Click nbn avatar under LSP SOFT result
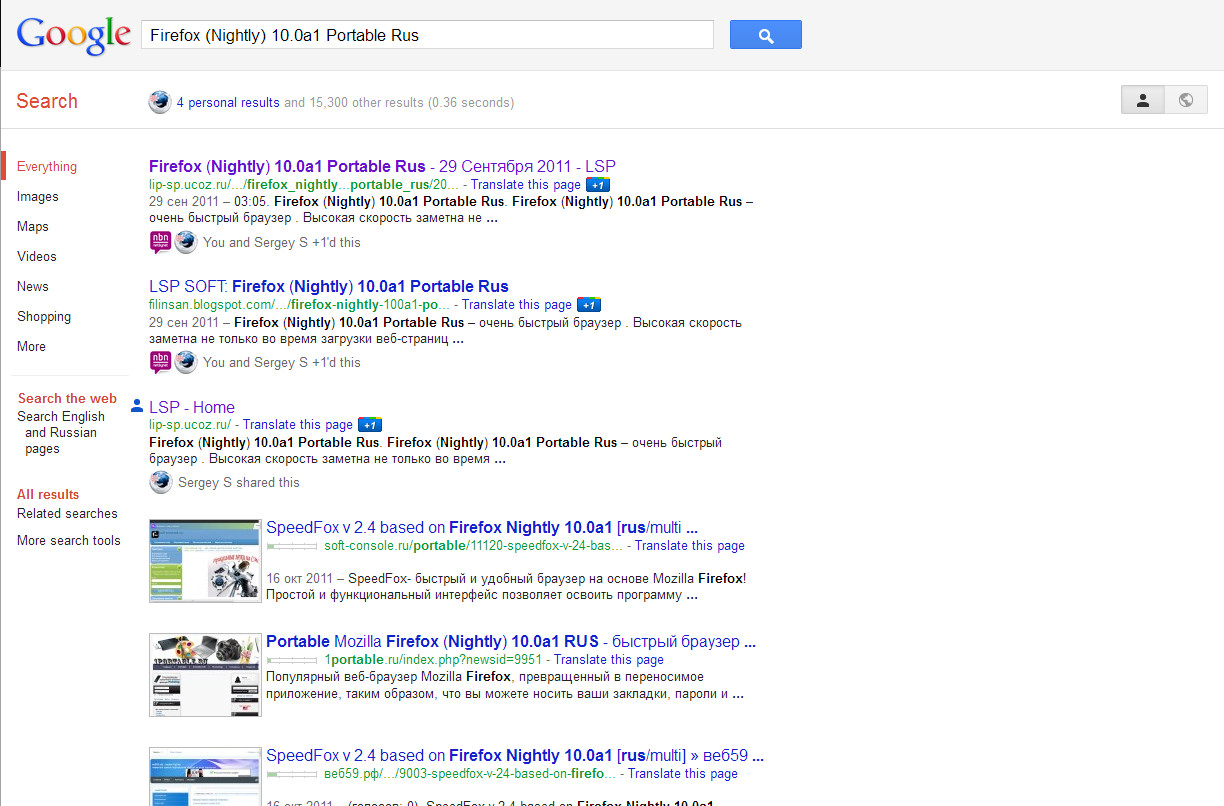Image resolution: width=1224 pixels, height=806 pixels. [160, 362]
